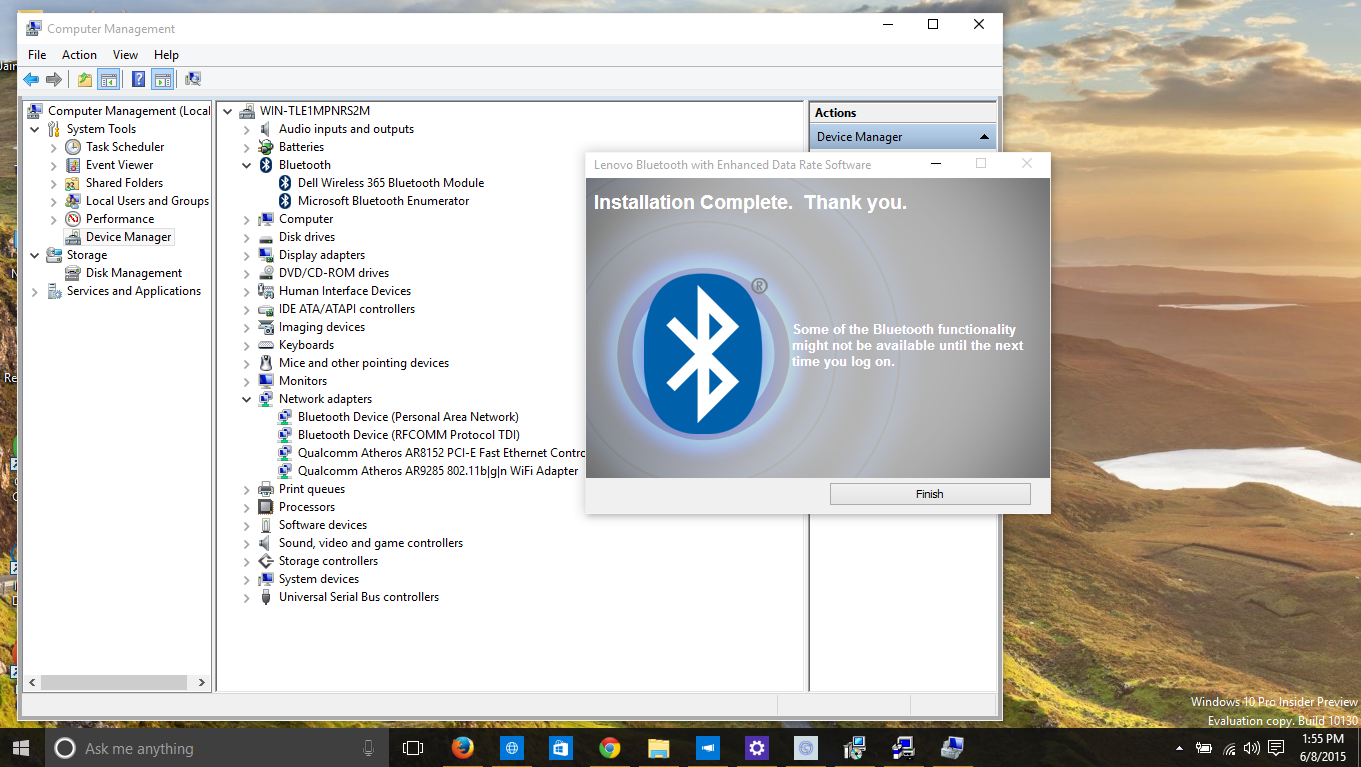
Task: Select the Computer Management (Local) root node
Action: pos(129,111)
